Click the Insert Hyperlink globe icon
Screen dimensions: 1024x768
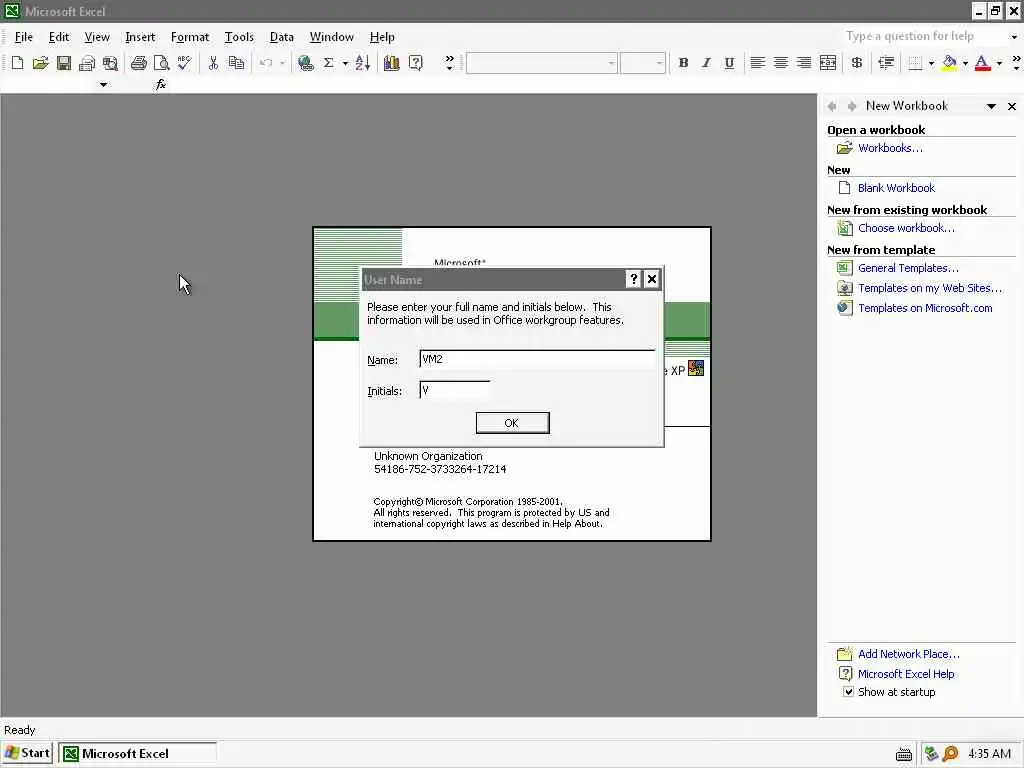point(305,63)
